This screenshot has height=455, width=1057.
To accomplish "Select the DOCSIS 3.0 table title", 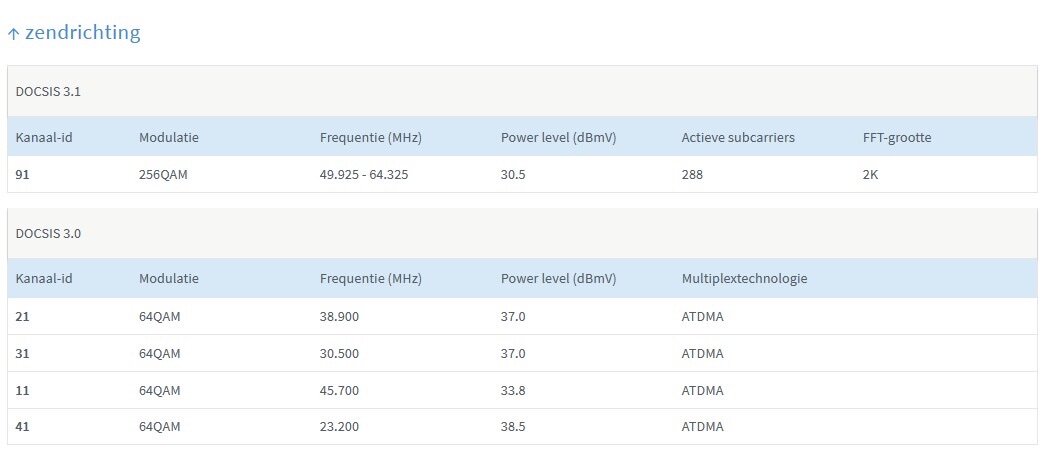I will pos(48,234).
